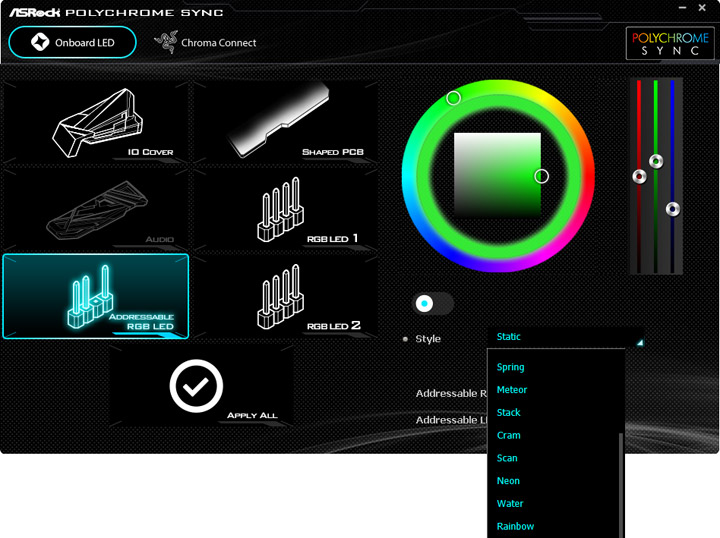This screenshot has width=720, height=538.
Task: Click the green channel slider knob
Action: 656,161
